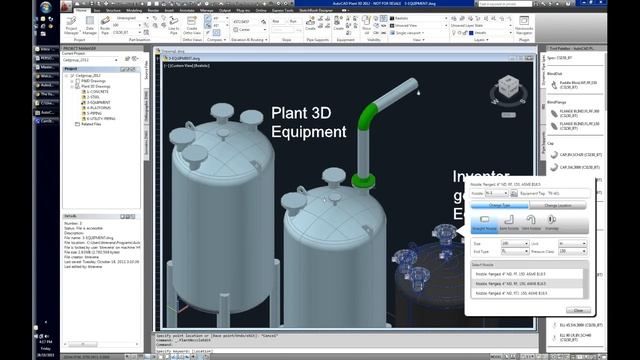640x360 pixels.
Task: Select first FLANGE BLIND palette item
Action: [x=575, y=113]
